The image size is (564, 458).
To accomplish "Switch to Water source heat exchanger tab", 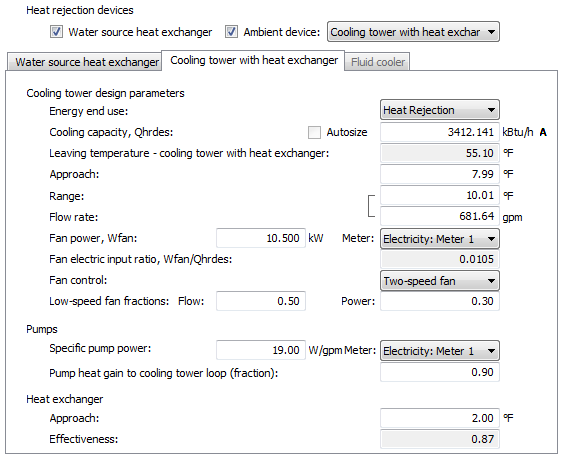I will [x=85, y=62].
